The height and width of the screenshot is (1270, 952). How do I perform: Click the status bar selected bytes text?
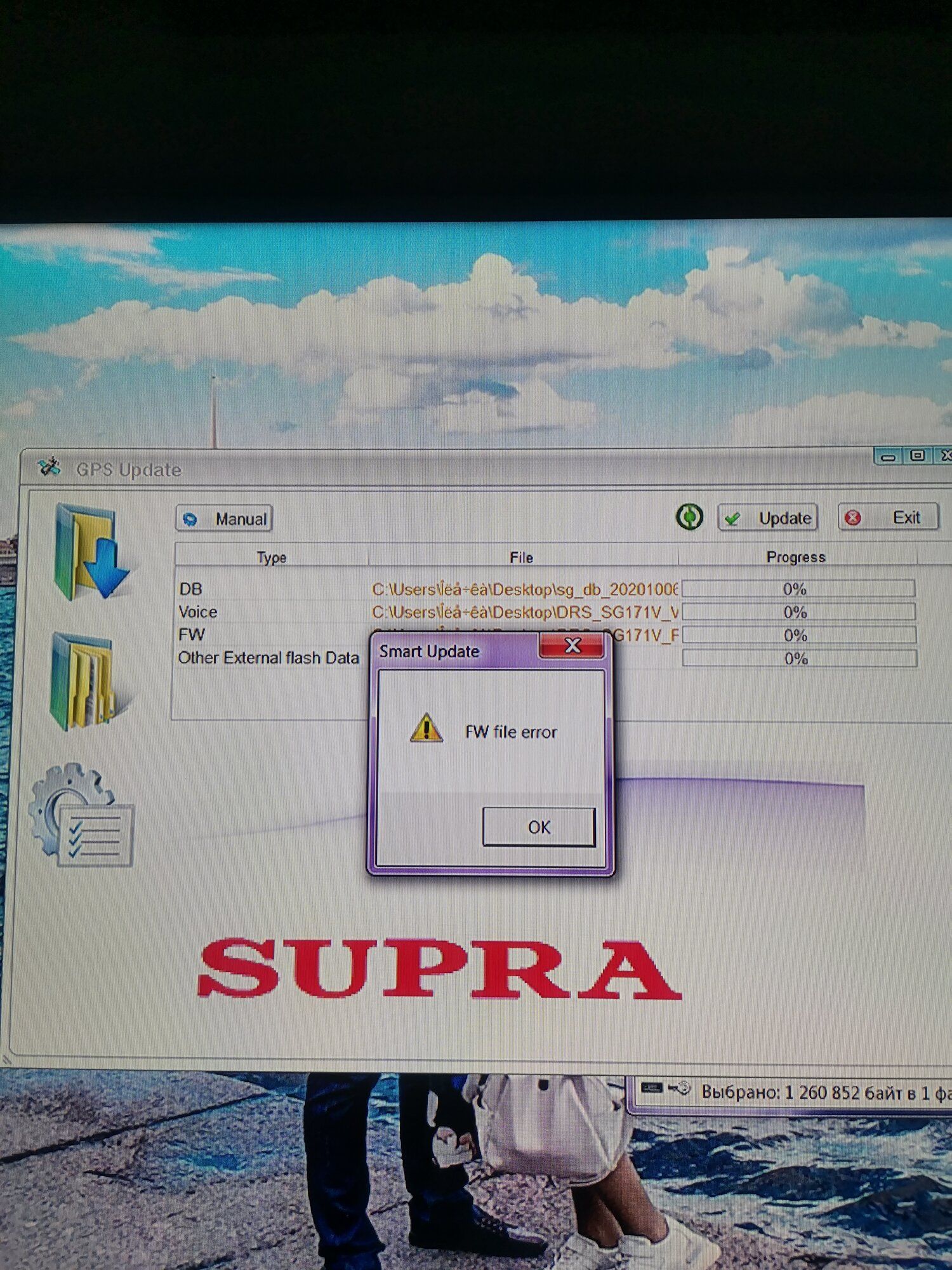coord(825,1092)
